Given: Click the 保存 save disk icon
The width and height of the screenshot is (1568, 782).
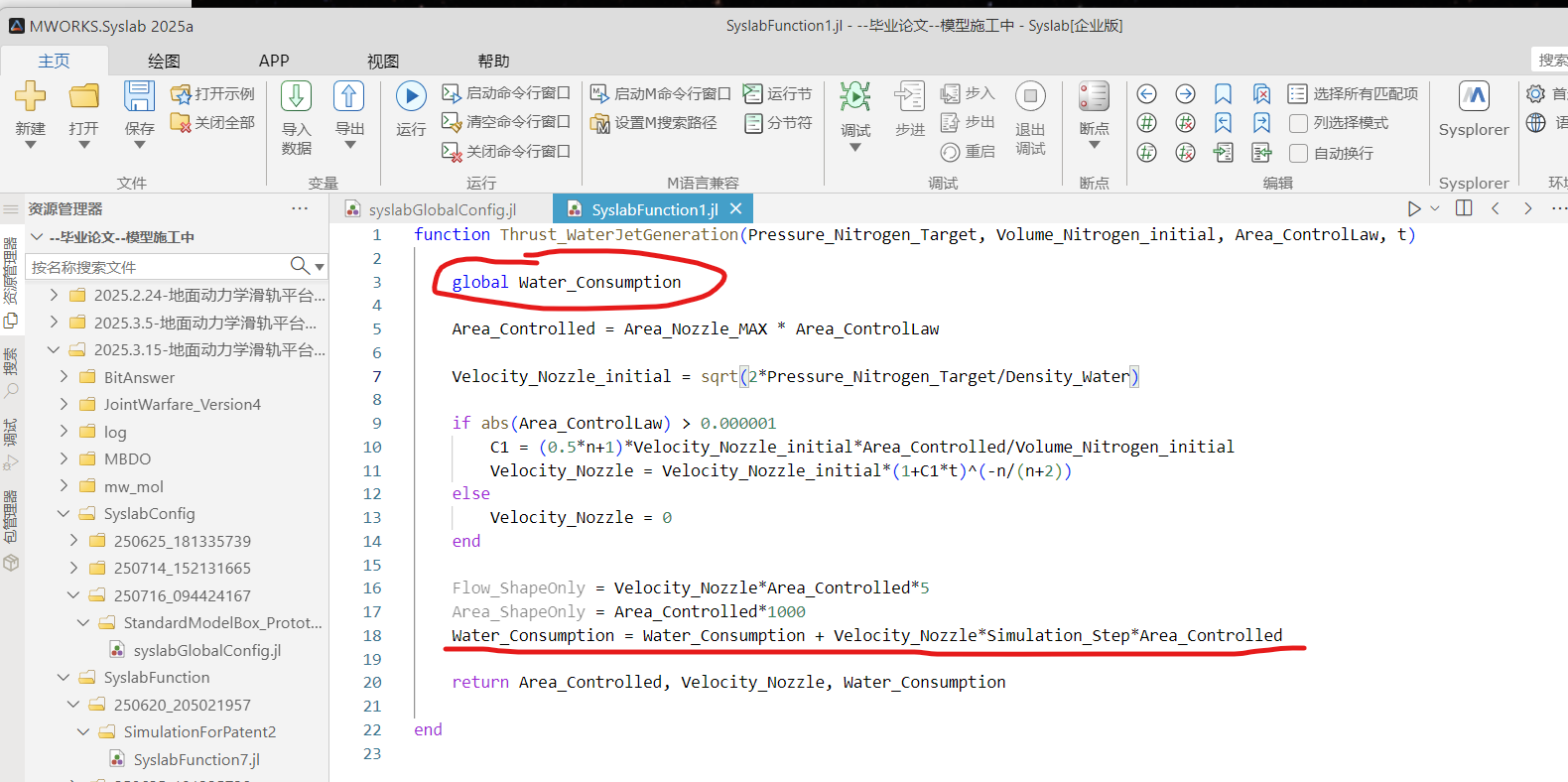Looking at the screenshot, I should pos(139,96).
